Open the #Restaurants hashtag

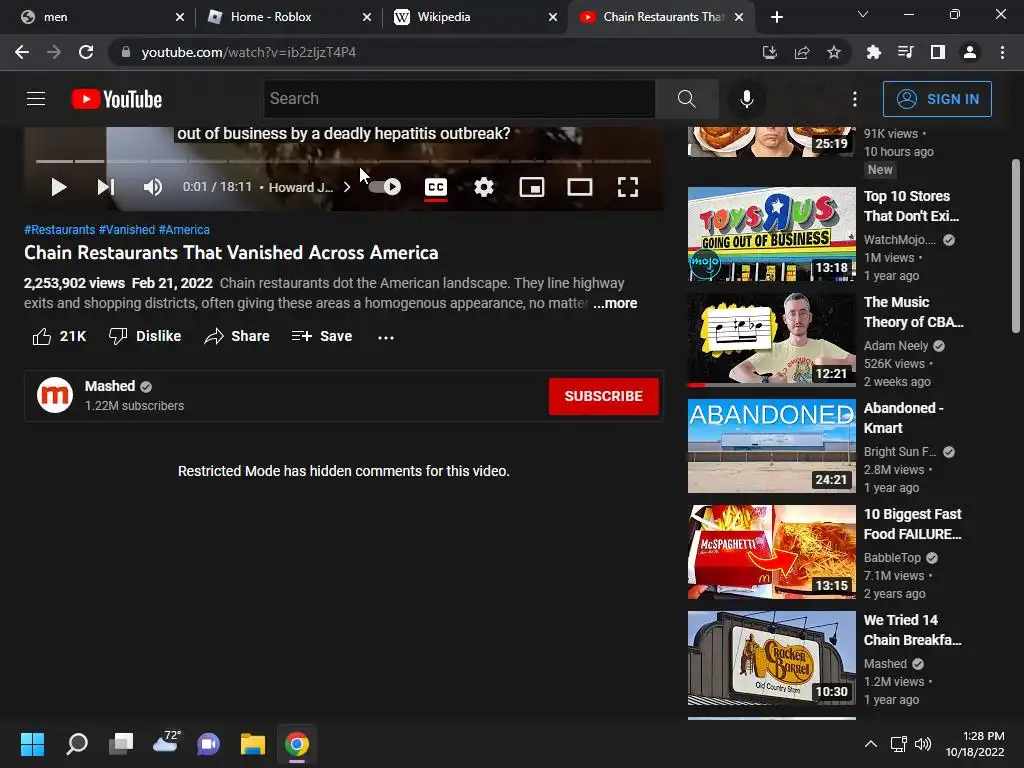(x=59, y=230)
